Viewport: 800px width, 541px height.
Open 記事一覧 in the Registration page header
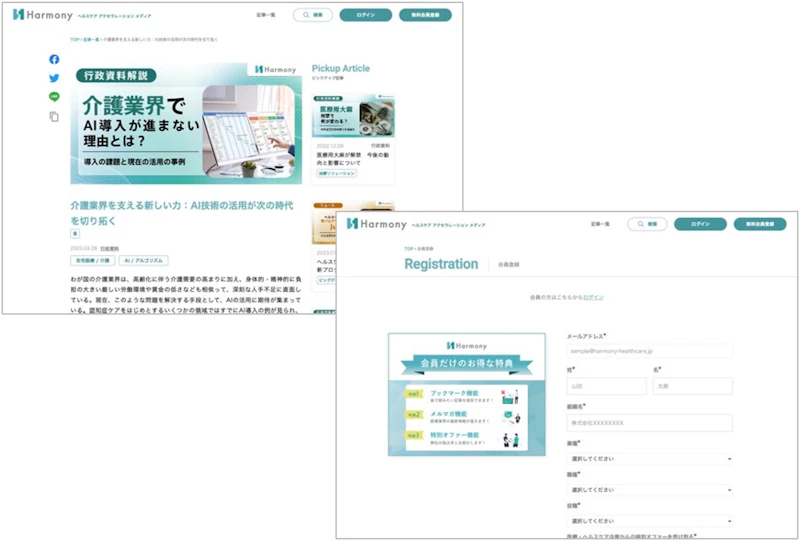point(601,224)
